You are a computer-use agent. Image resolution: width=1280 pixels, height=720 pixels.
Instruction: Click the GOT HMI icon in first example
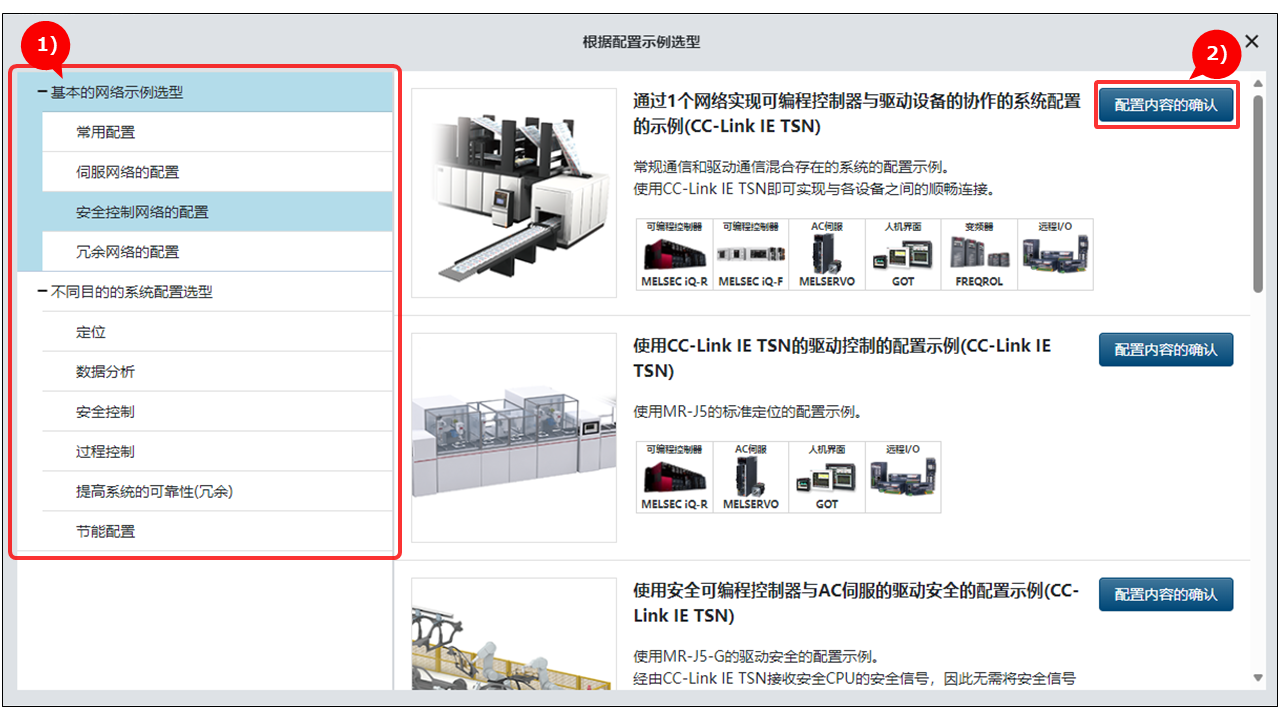click(903, 254)
